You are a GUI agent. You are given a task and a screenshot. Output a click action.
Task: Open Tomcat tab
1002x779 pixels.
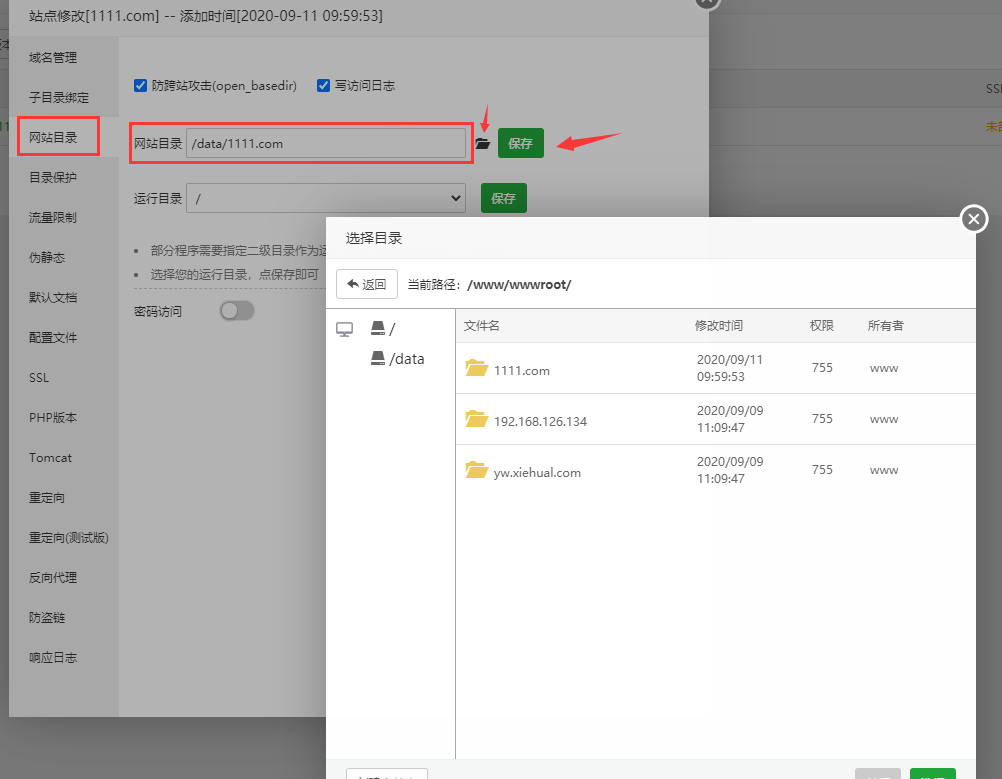(50, 458)
